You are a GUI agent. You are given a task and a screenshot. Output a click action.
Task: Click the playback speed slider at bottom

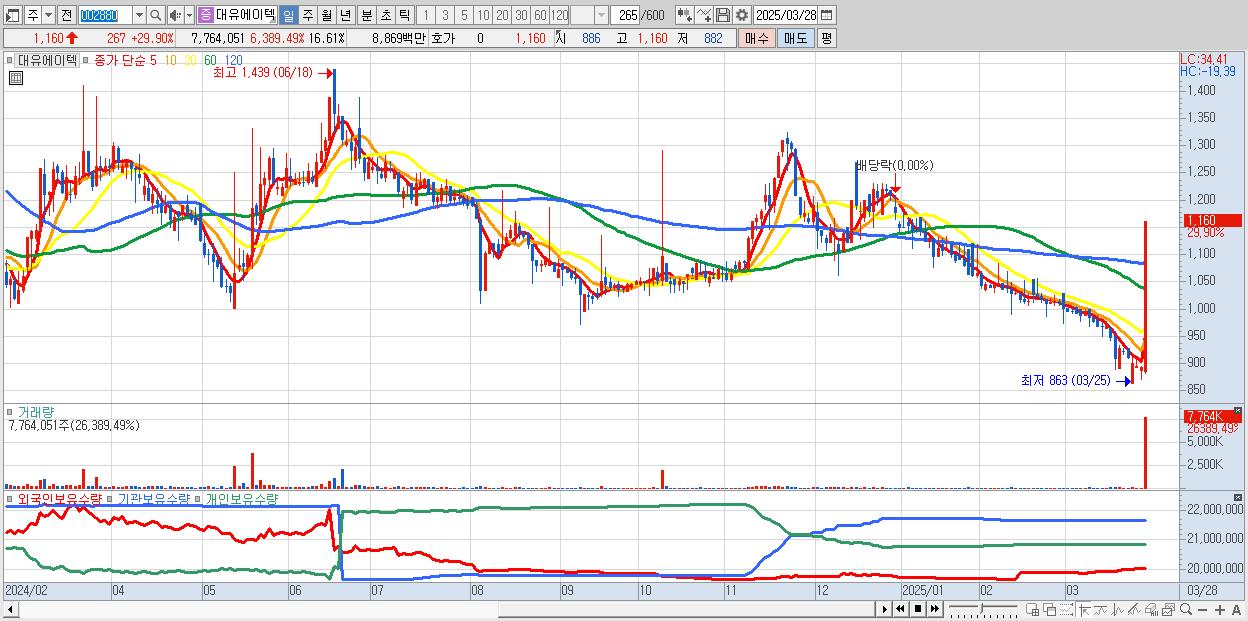click(984, 609)
